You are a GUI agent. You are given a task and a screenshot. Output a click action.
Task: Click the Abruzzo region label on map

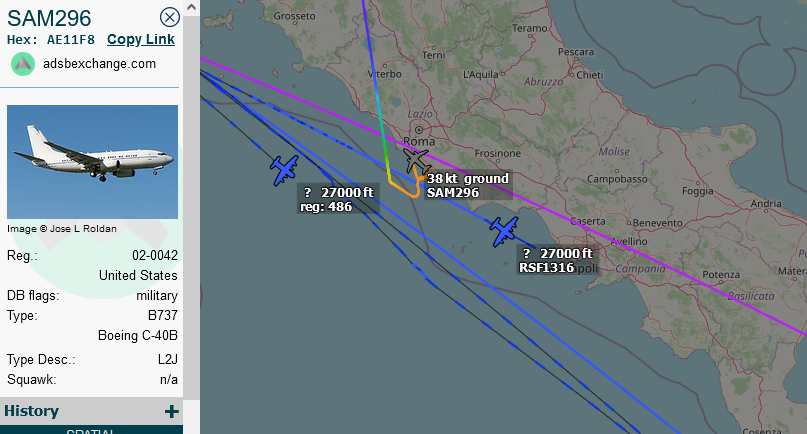(543, 82)
